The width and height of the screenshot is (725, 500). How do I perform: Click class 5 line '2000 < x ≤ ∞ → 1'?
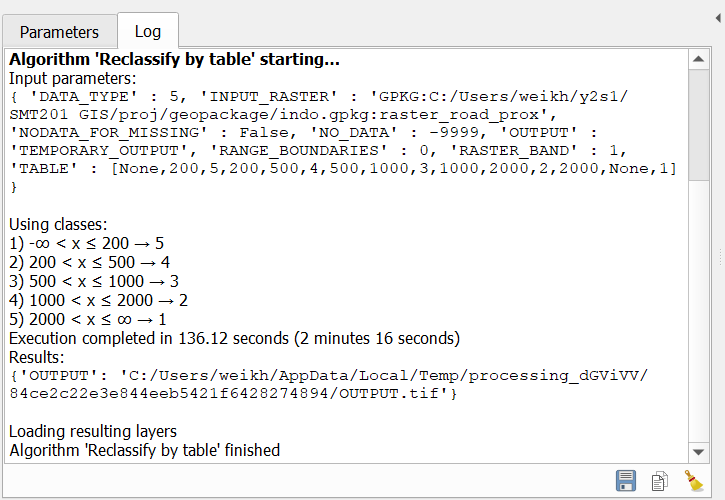(x=88, y=319)
